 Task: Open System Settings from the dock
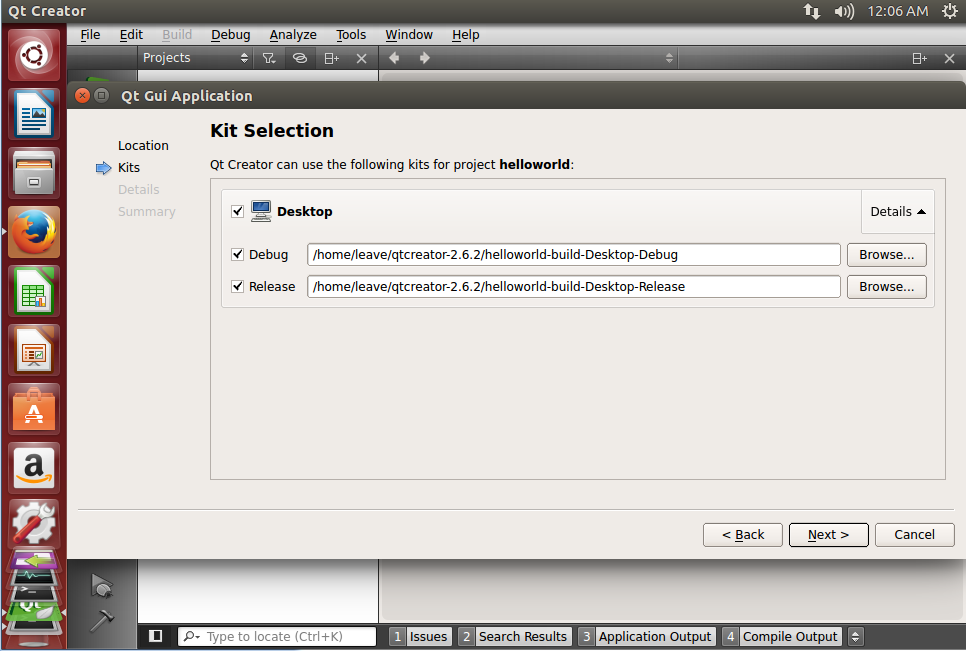point(34,524)
